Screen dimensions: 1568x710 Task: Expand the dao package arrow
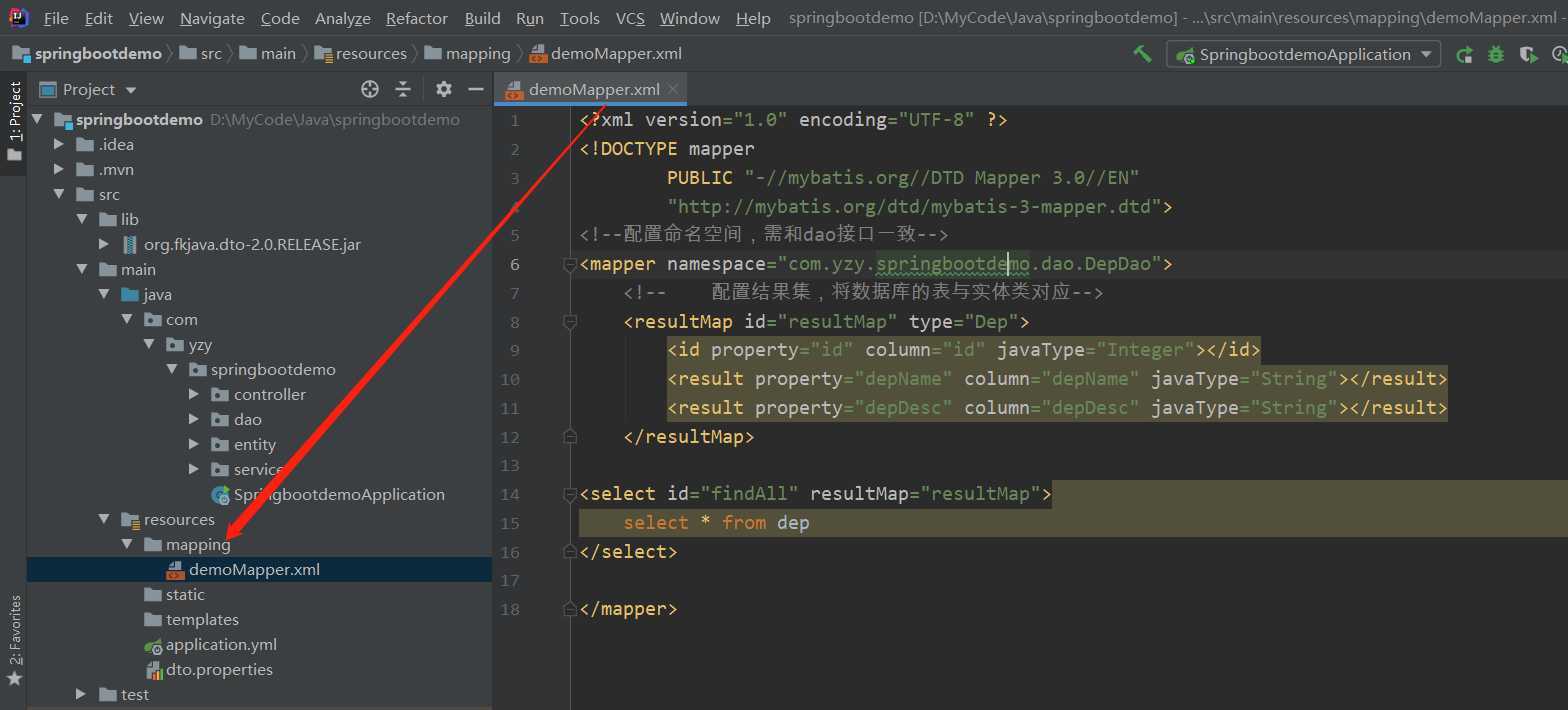(195, 420)
